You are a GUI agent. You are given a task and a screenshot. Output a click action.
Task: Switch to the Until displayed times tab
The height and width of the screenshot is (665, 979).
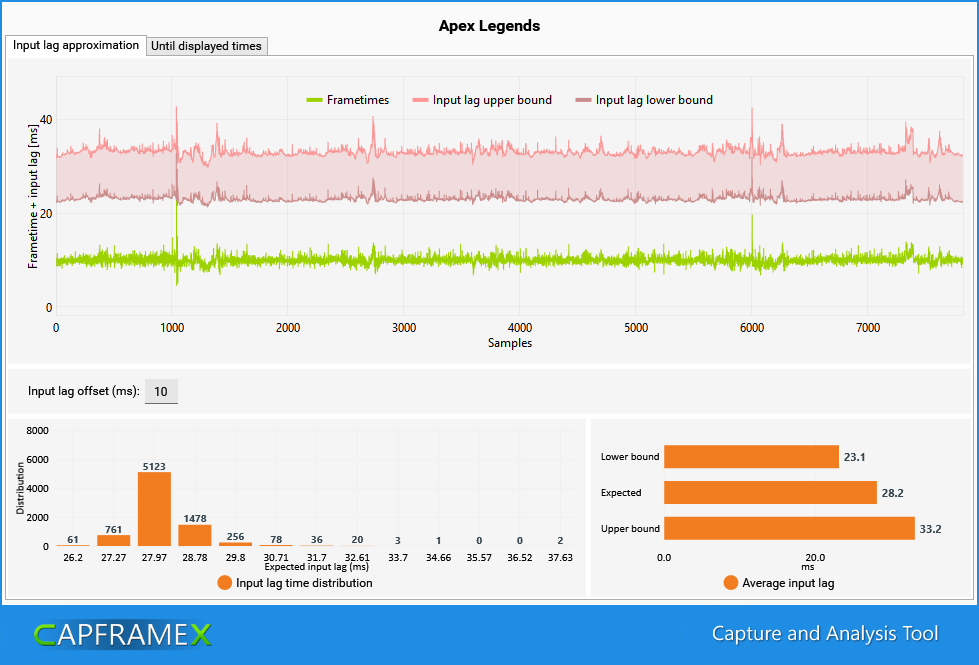pos(207,46)
